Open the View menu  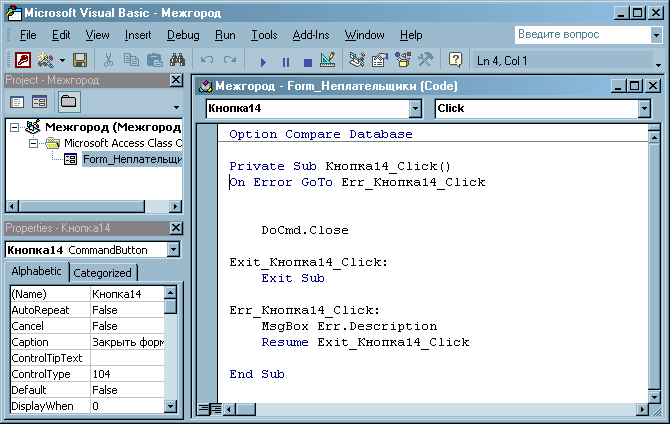coord(97,35)
